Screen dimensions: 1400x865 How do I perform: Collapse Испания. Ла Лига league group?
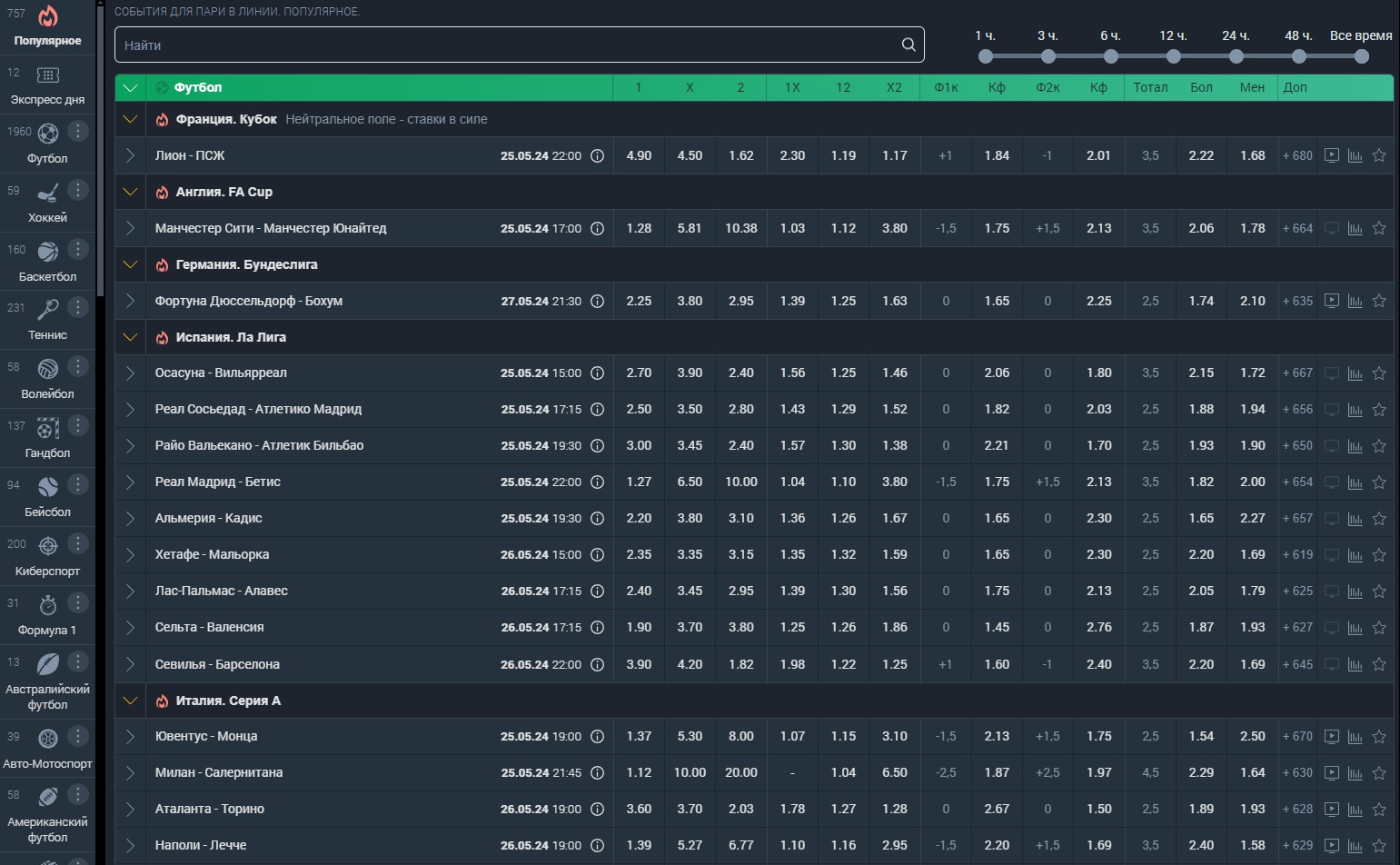[x=130, y=337]
